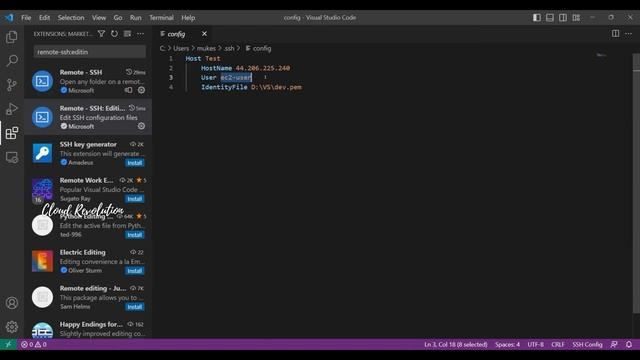Refresh the extensions list

point(114,34)
